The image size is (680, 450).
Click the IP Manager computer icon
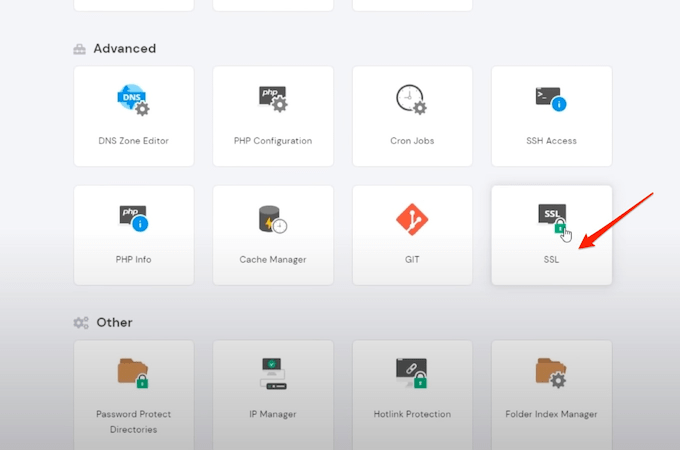coord(273,373)
